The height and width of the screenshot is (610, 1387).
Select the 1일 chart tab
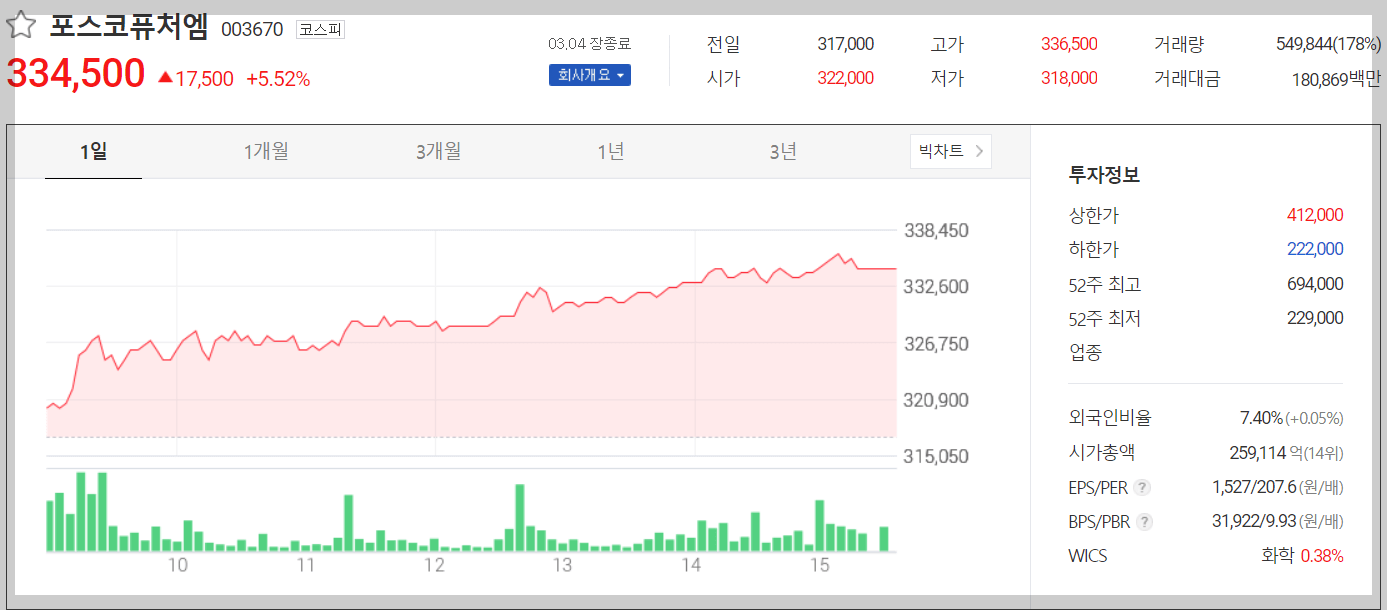[x=93, y=151]
